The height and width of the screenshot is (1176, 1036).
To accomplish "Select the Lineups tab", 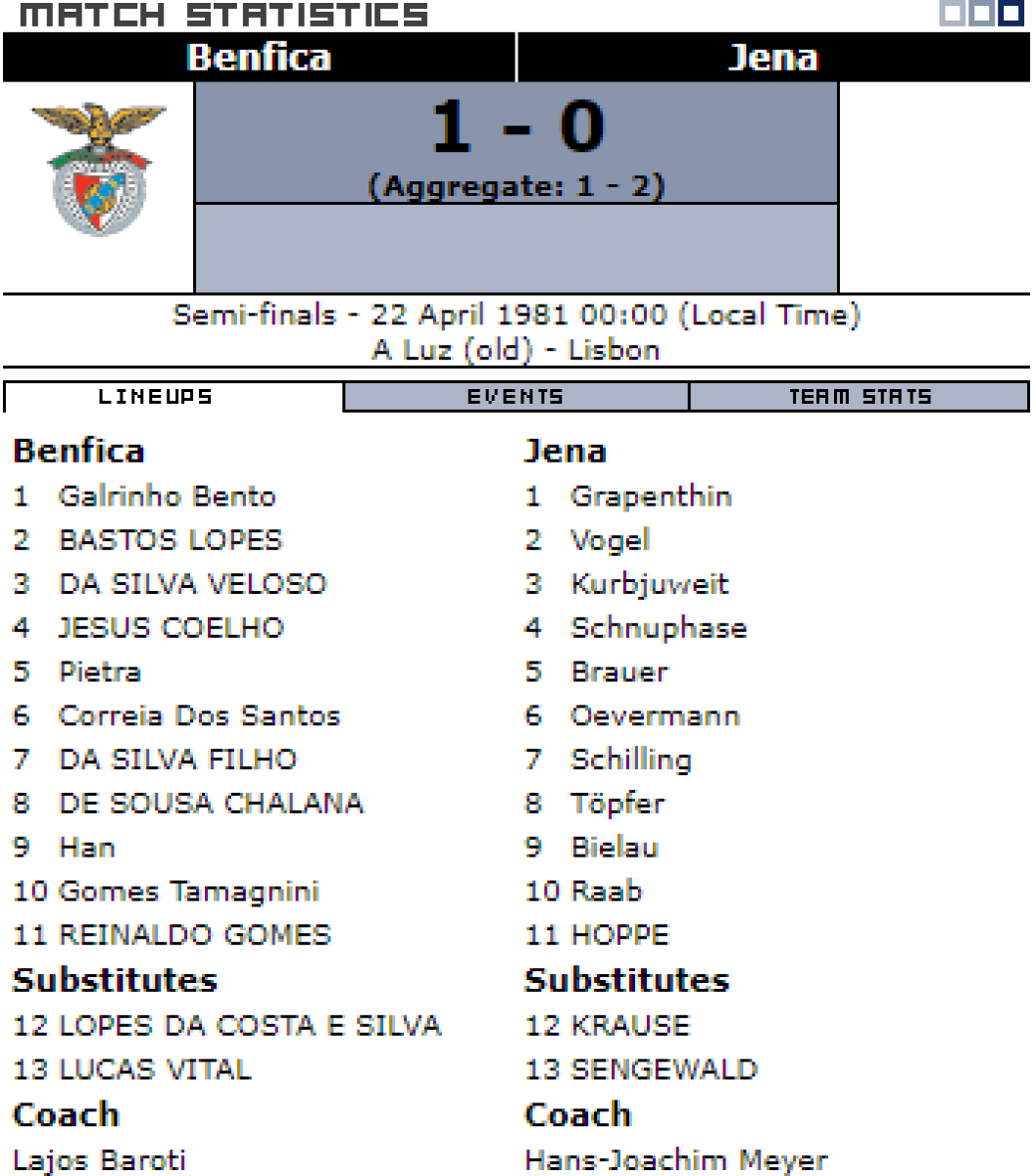I will [x=173, y=397].
